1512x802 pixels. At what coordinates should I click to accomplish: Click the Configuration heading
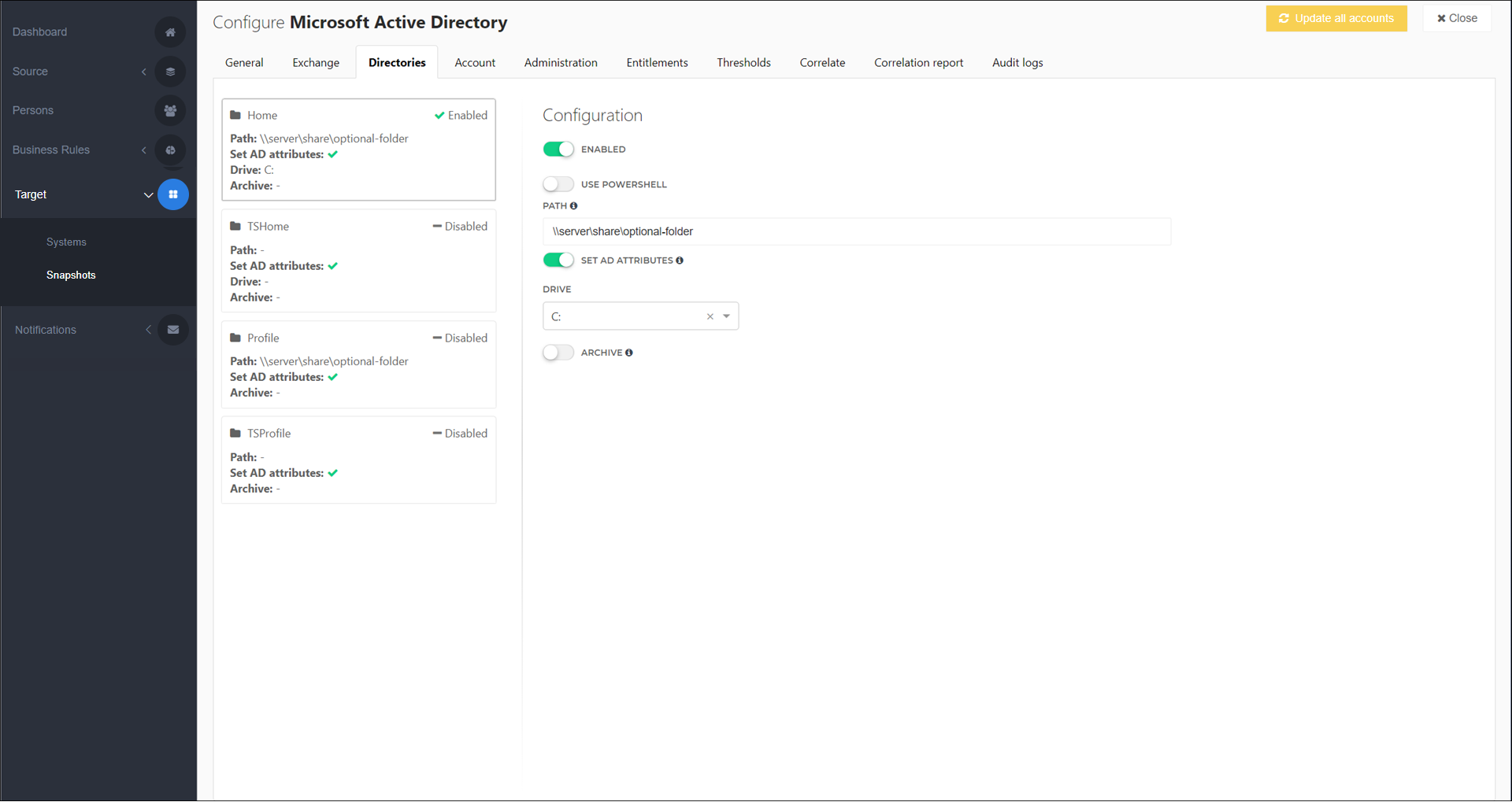(x=592, y=116)
